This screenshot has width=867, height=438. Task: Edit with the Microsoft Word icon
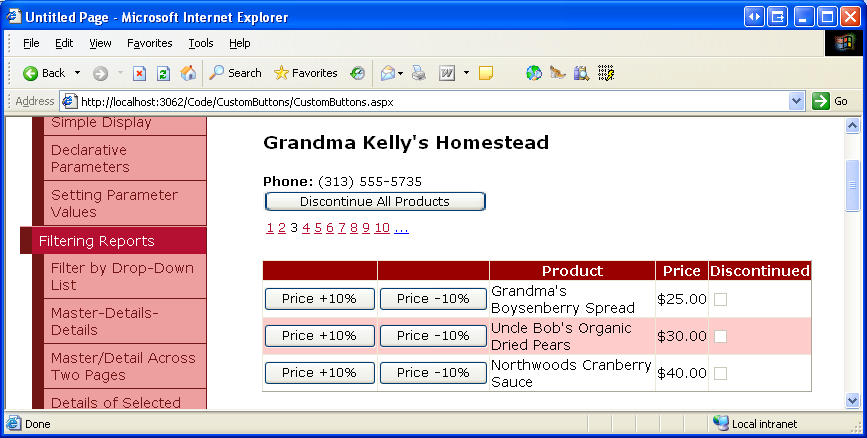(x=447, y=73)
